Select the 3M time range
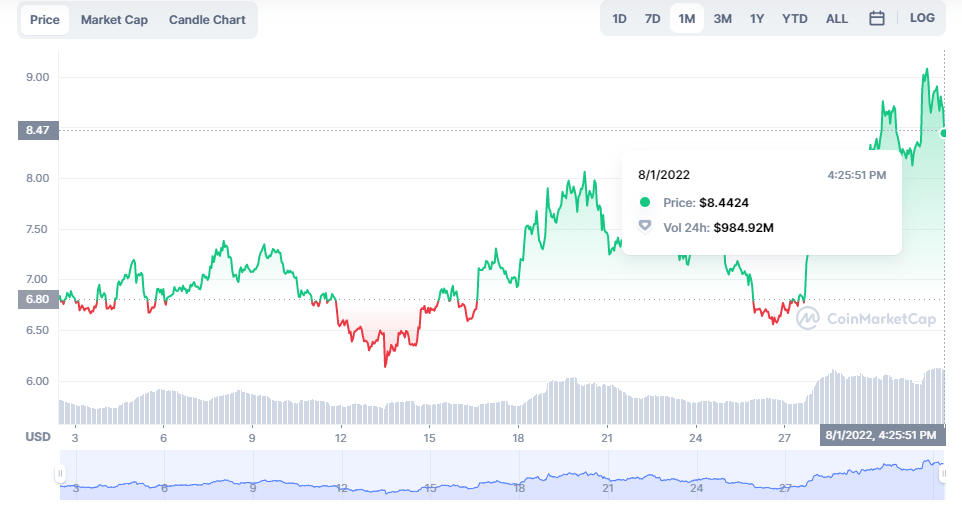This screenshot has height=509, width=962. pyautogui.click(x=722, y=19)
